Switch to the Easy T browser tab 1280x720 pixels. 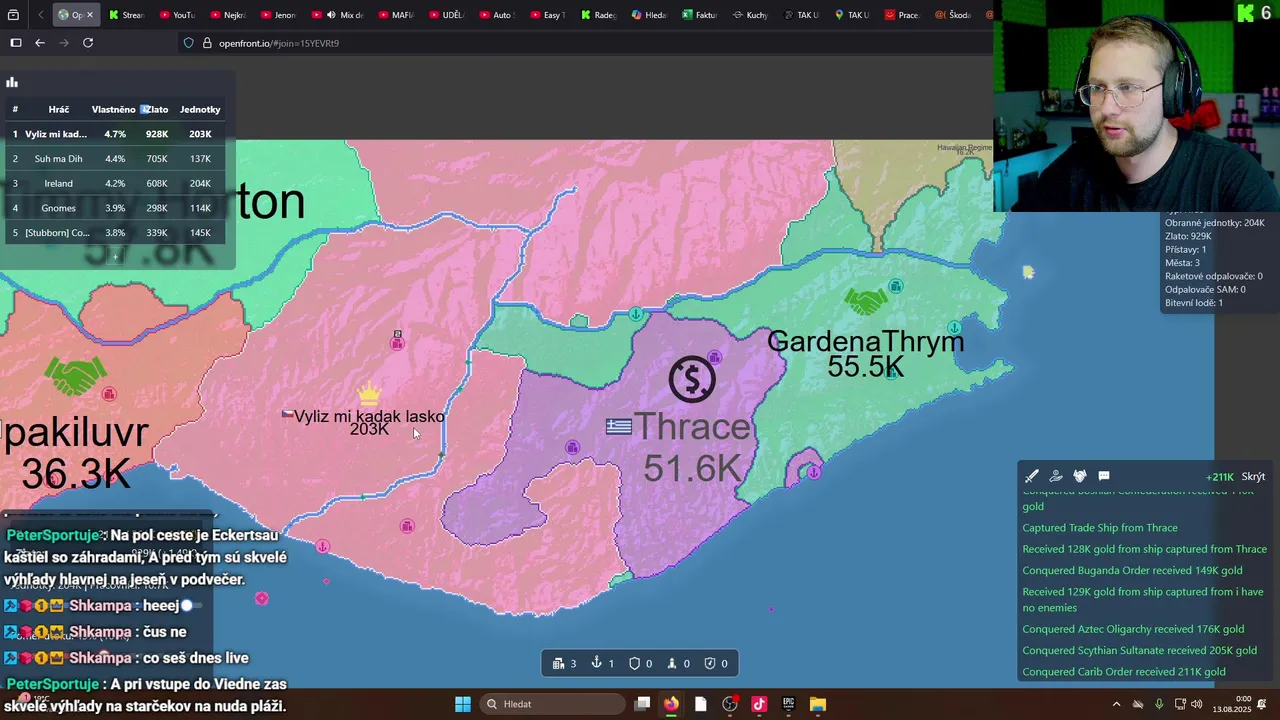548,15
